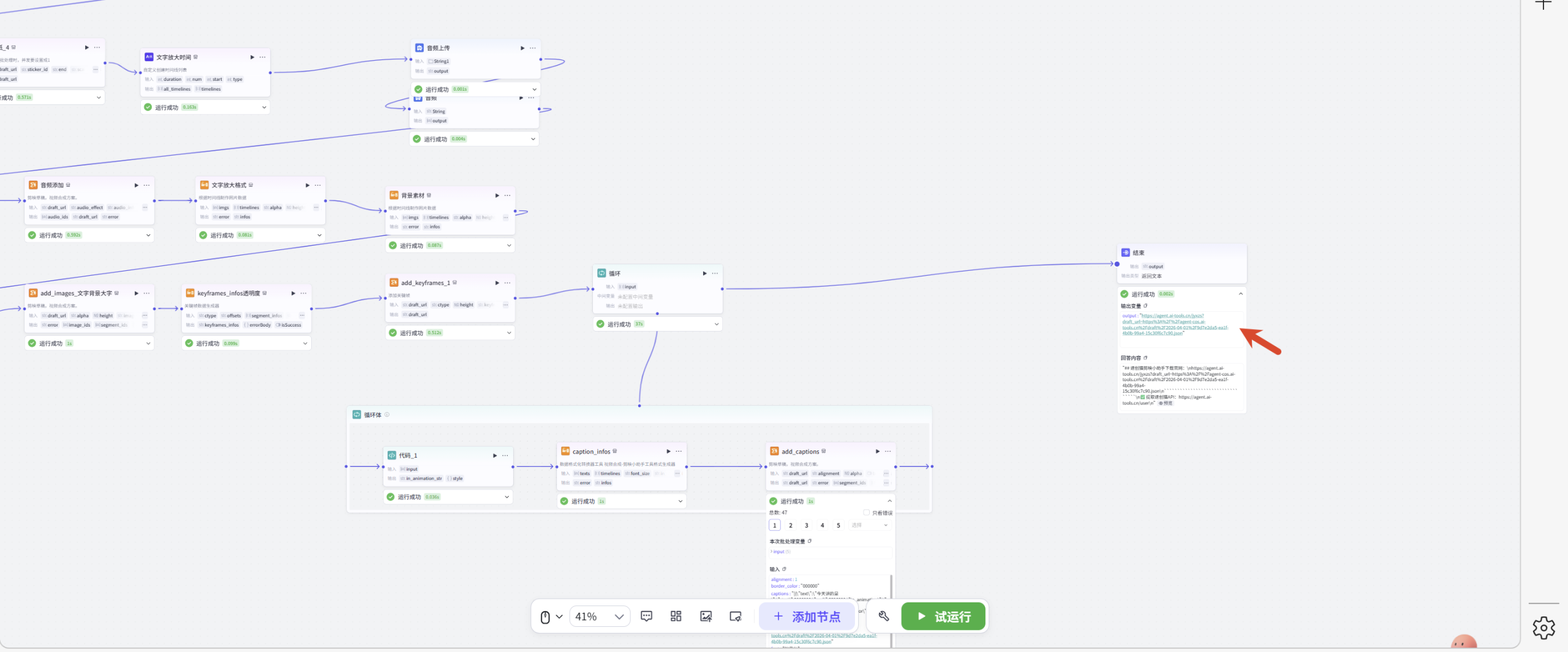Expand the input variable tree in add_captions
The image size is (1568, 652).
[772, 552]
